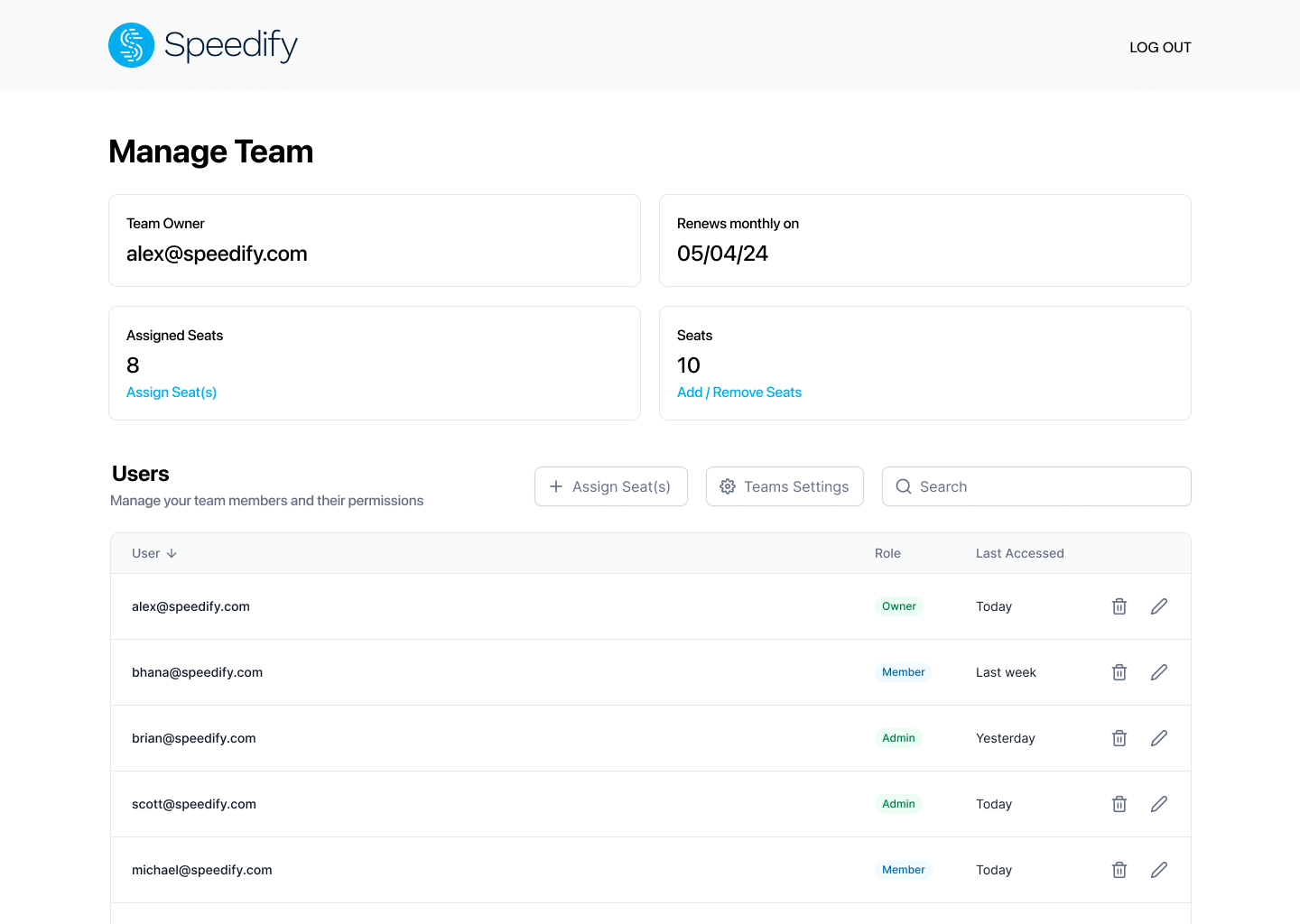Remove michael@speedify.com via trash icon

click(1119, 870)
